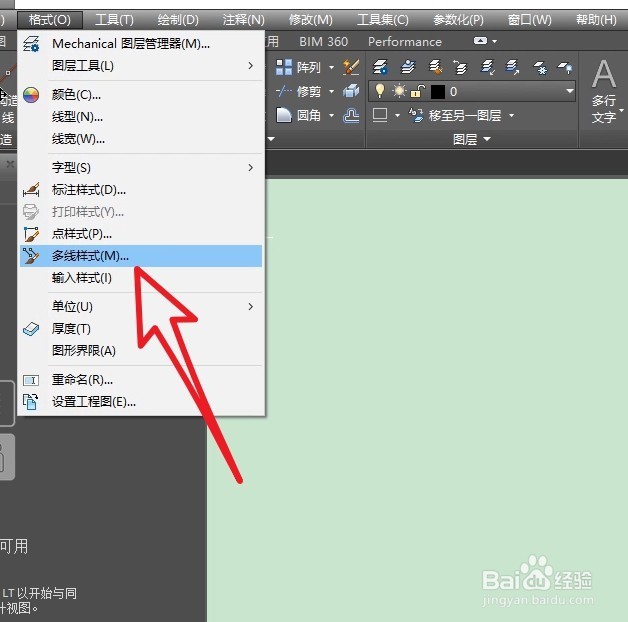Open the 参数化(P) menu

click(458, 20)
